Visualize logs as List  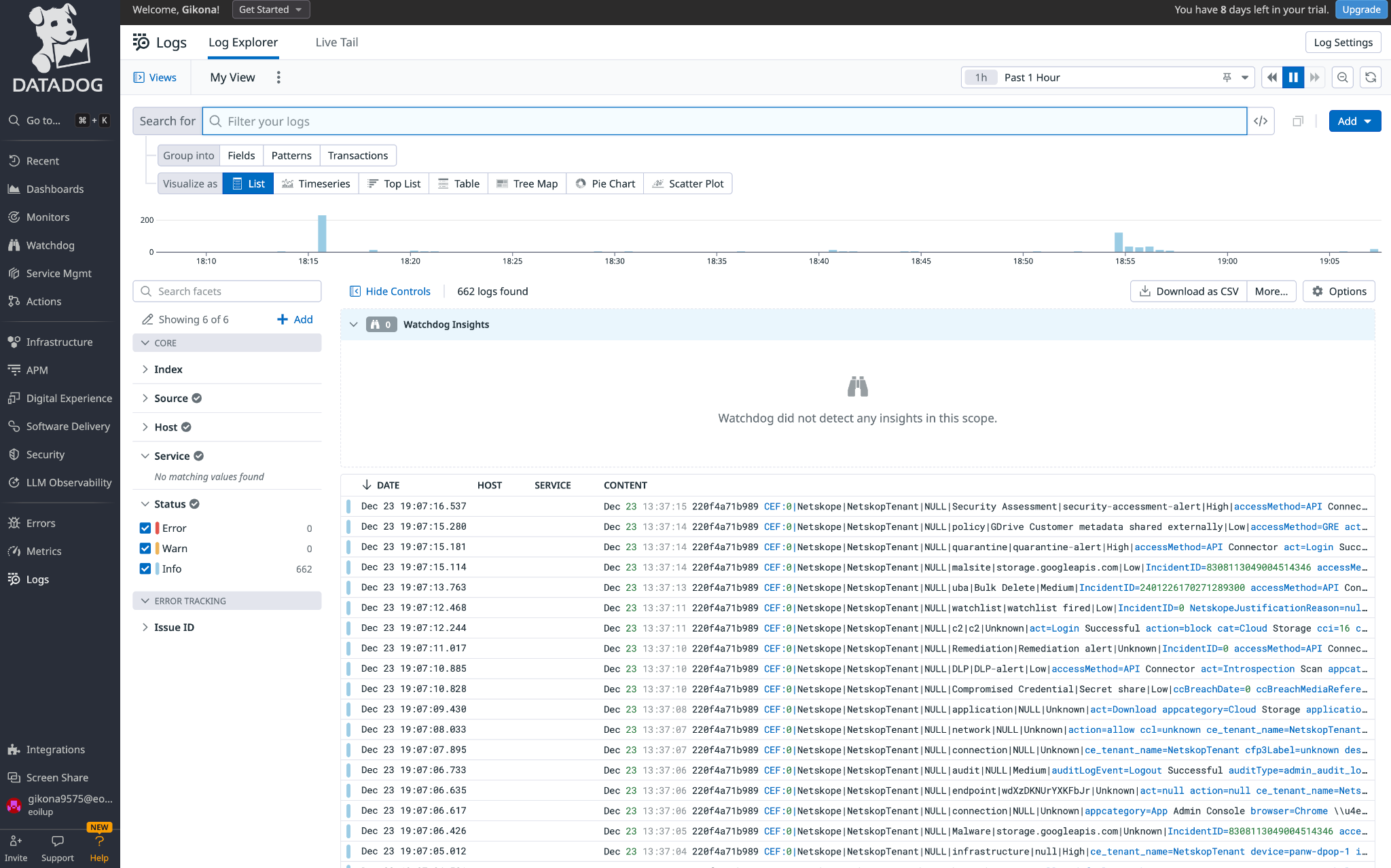click(248, 183)
